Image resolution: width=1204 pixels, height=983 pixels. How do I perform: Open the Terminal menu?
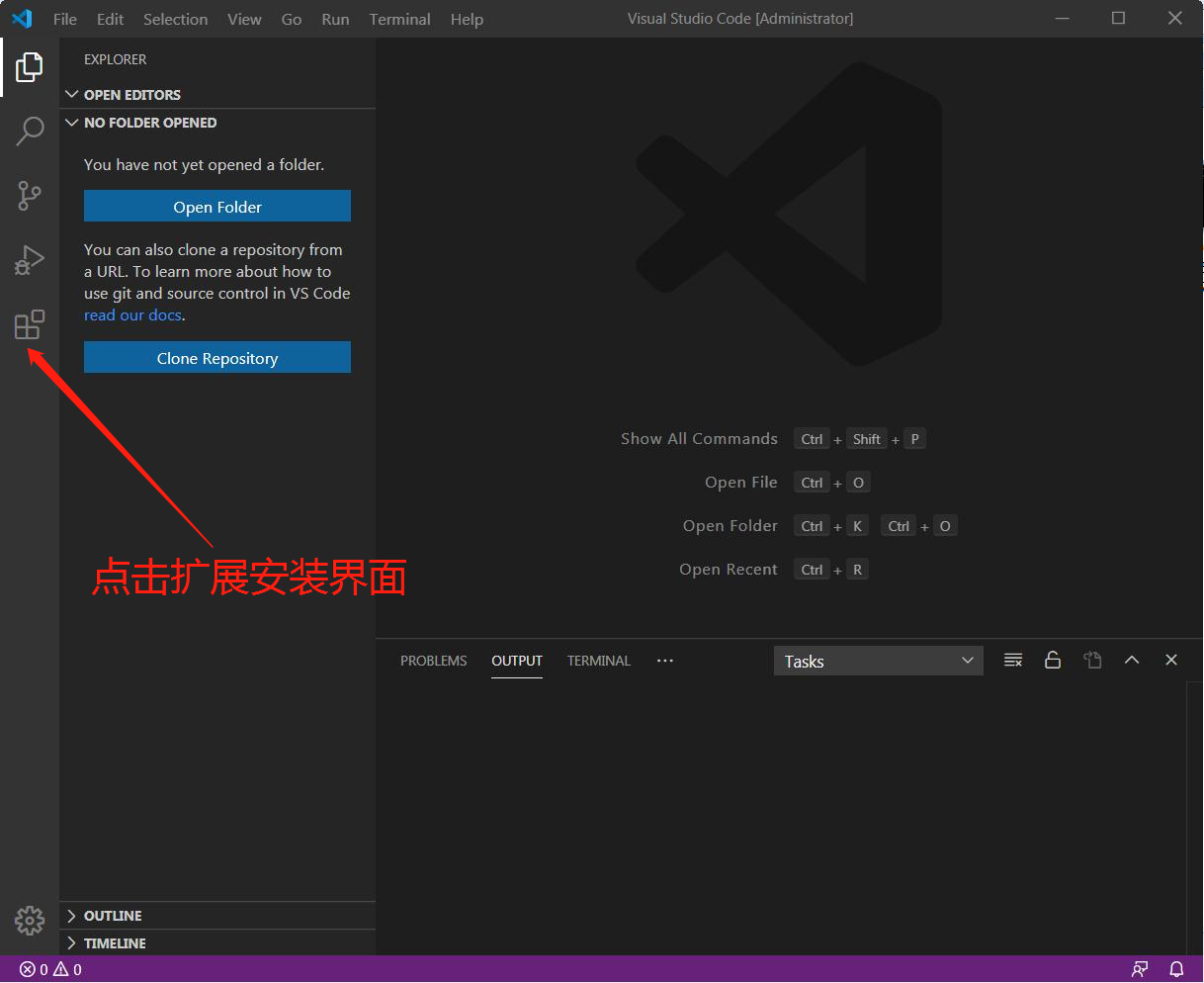click(399, 19)
